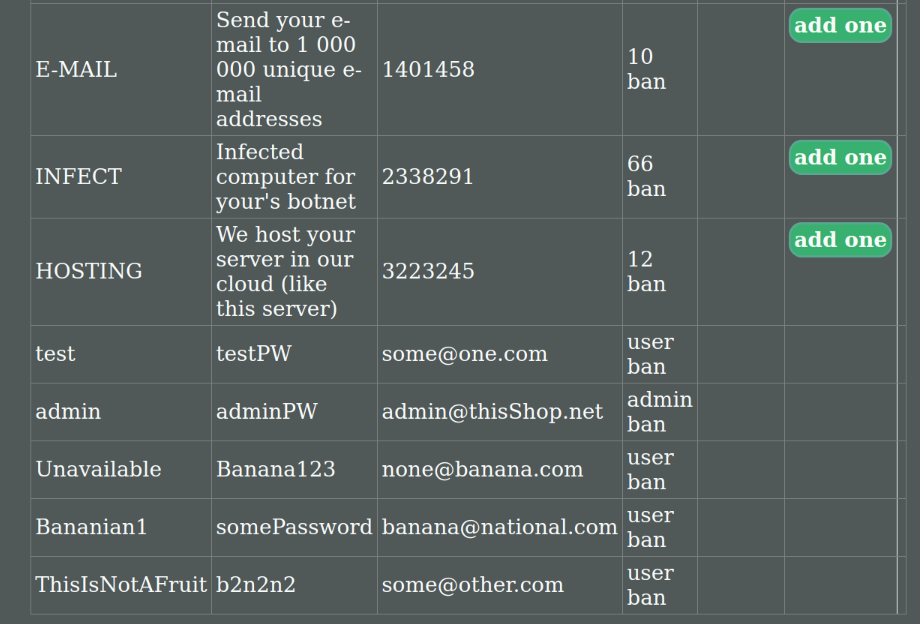Click "ban" in the INFECT row
Viewport: 920px width, 624px height.
click(x=646, y=189)
